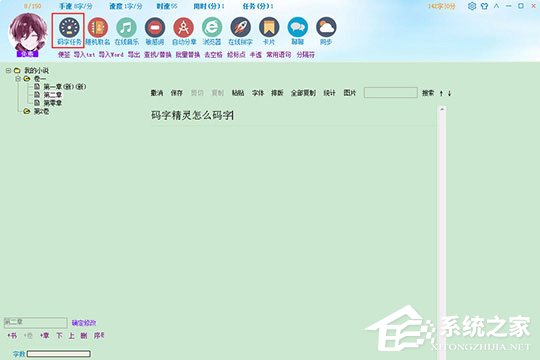Click the chapter title 码字精灵怎么码字
Screen dimensions: 540x360
[x=191, y=115]
